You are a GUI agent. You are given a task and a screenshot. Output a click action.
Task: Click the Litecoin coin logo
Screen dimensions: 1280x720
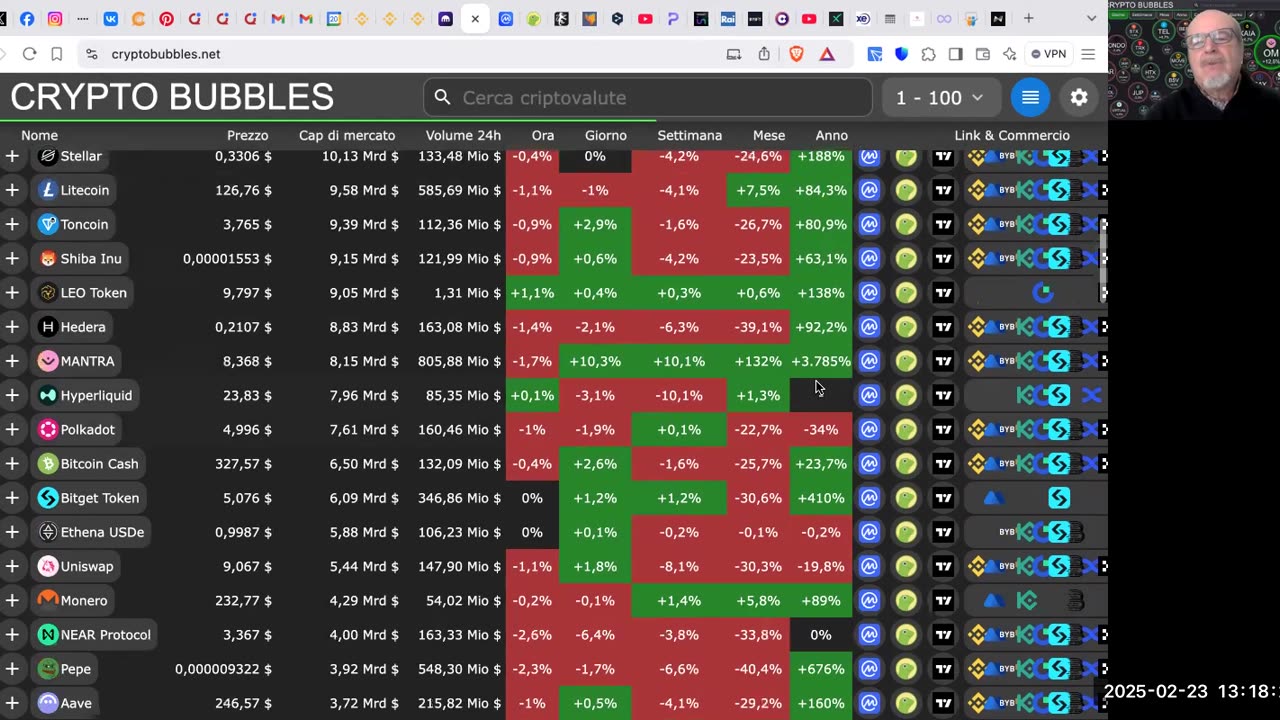coord(47,190)
